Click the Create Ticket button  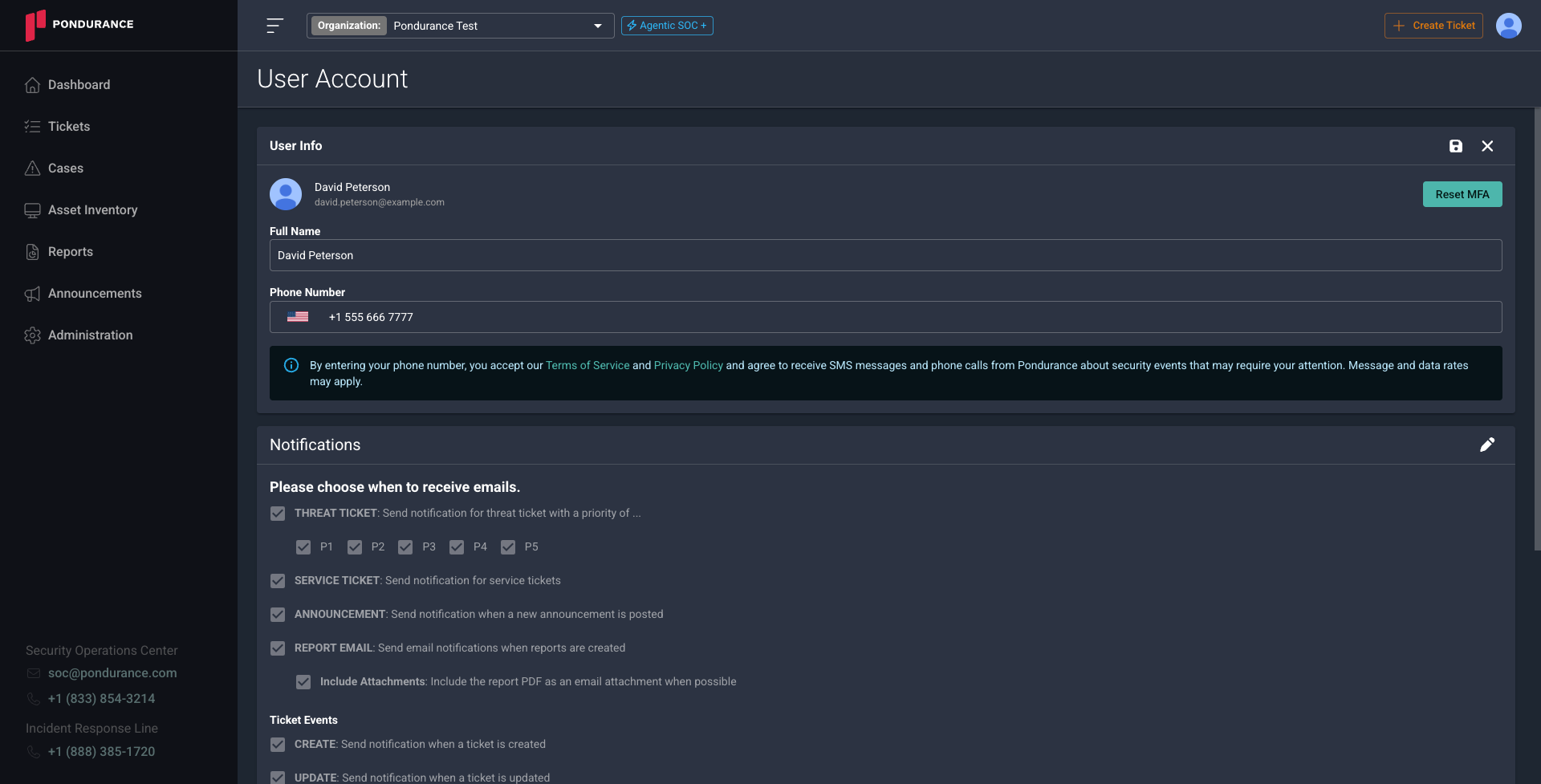(x=1433, y=26)
